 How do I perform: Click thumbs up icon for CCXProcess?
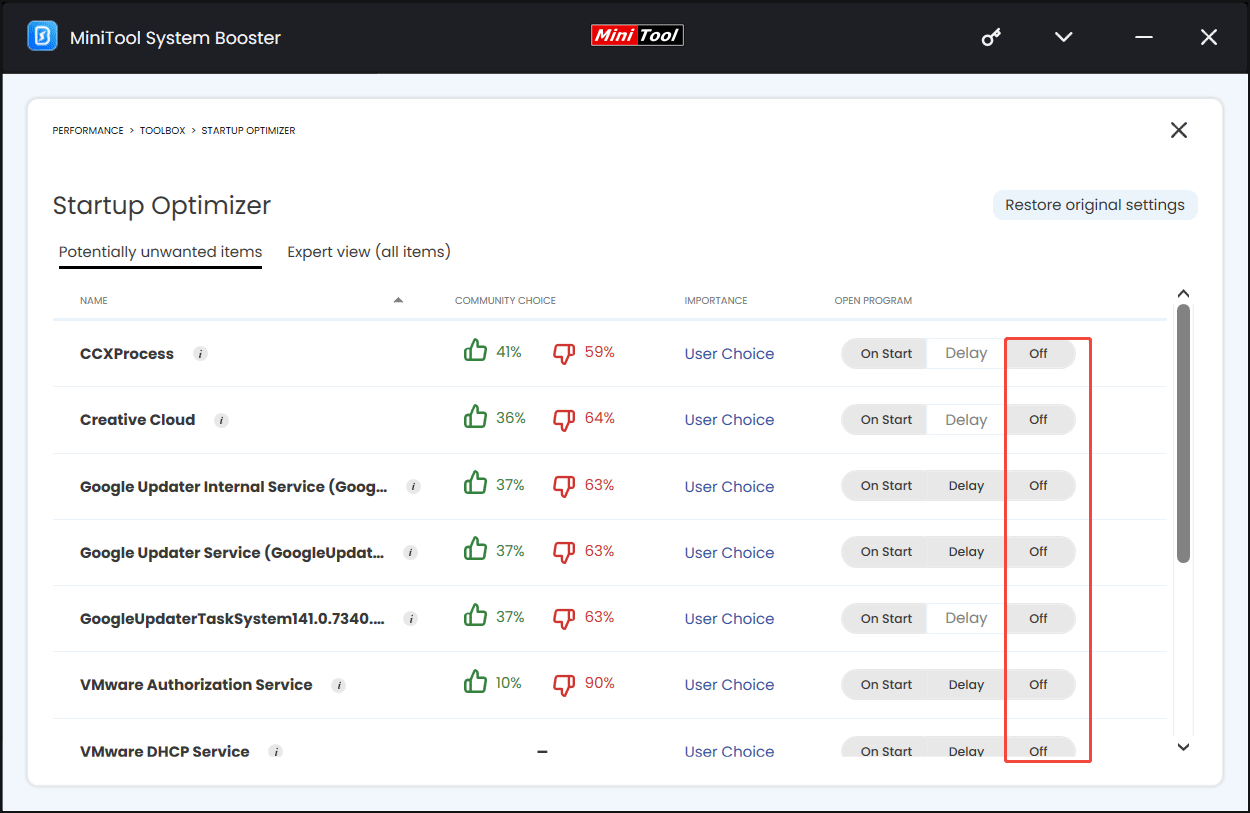pyautogui.click(x=475, y=351)
